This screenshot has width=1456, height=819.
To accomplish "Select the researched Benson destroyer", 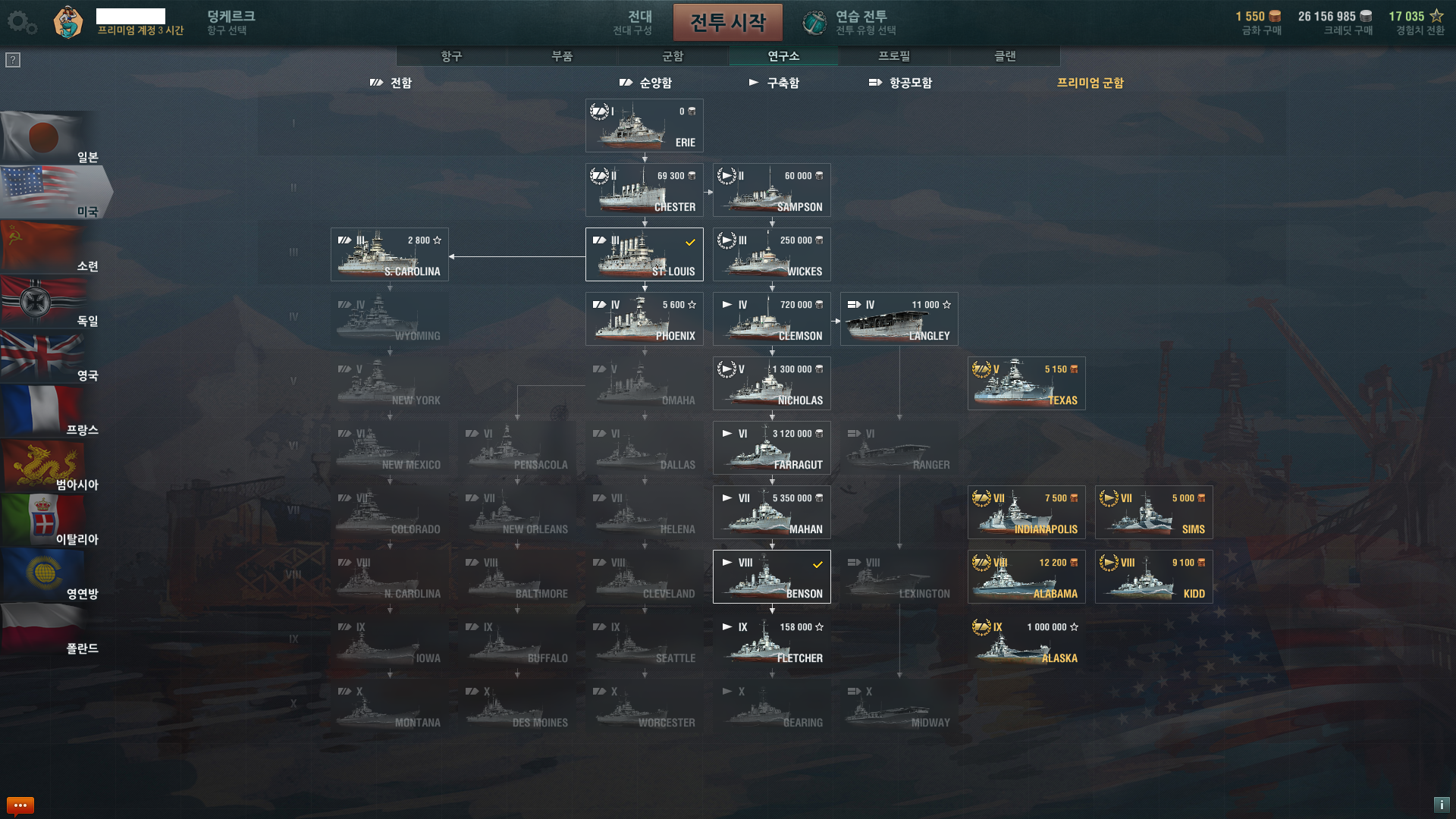I will click(772, 577).
